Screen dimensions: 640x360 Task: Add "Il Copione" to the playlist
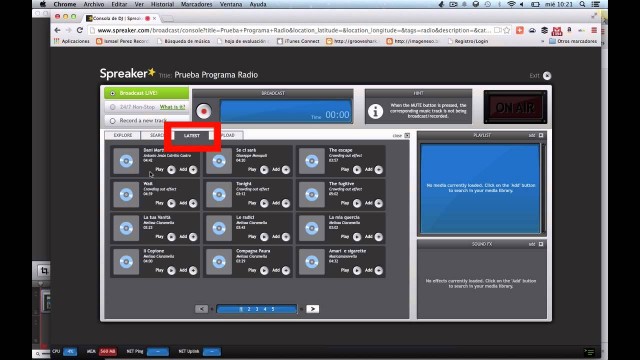click(x=193, y=270)
